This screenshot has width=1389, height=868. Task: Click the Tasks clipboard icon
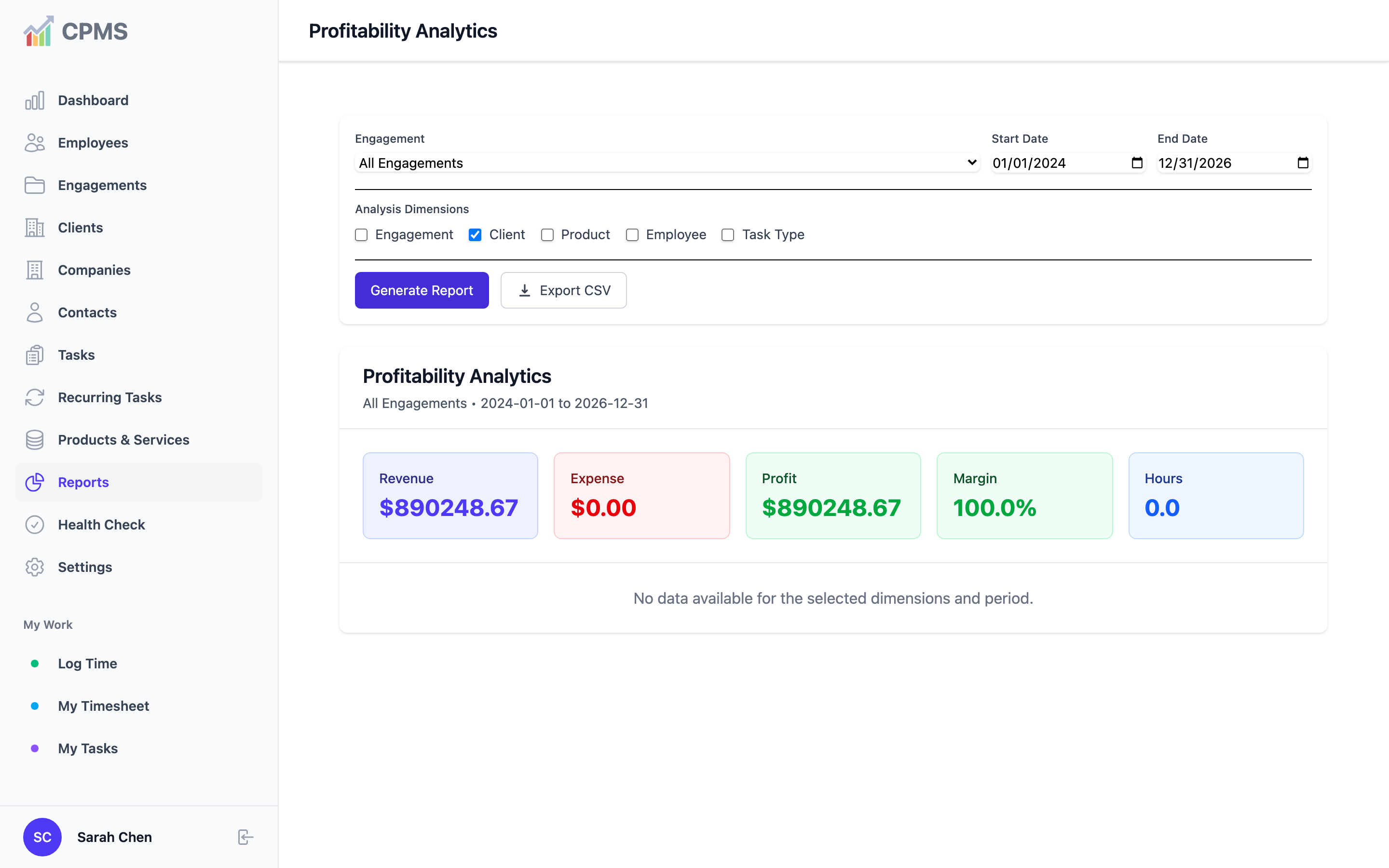(x=34, y=355)
